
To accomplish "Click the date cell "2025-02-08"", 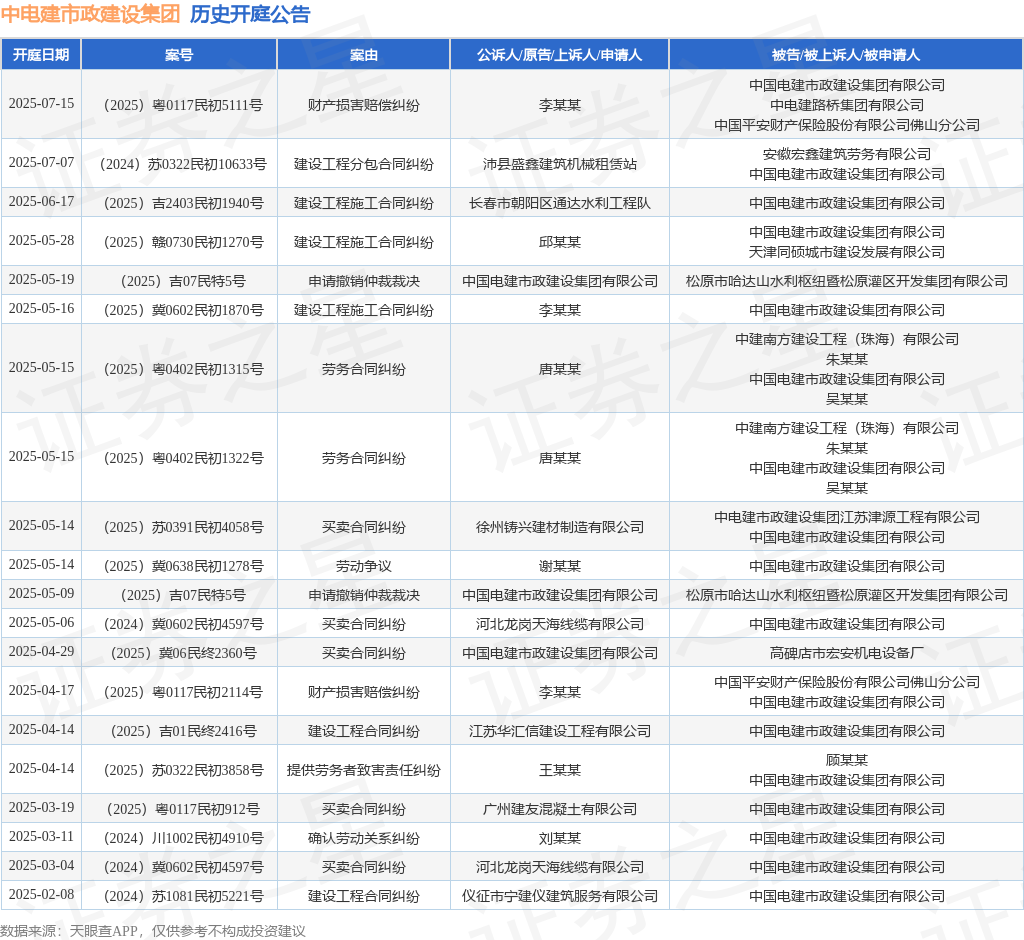I will (x=41, y=895).
